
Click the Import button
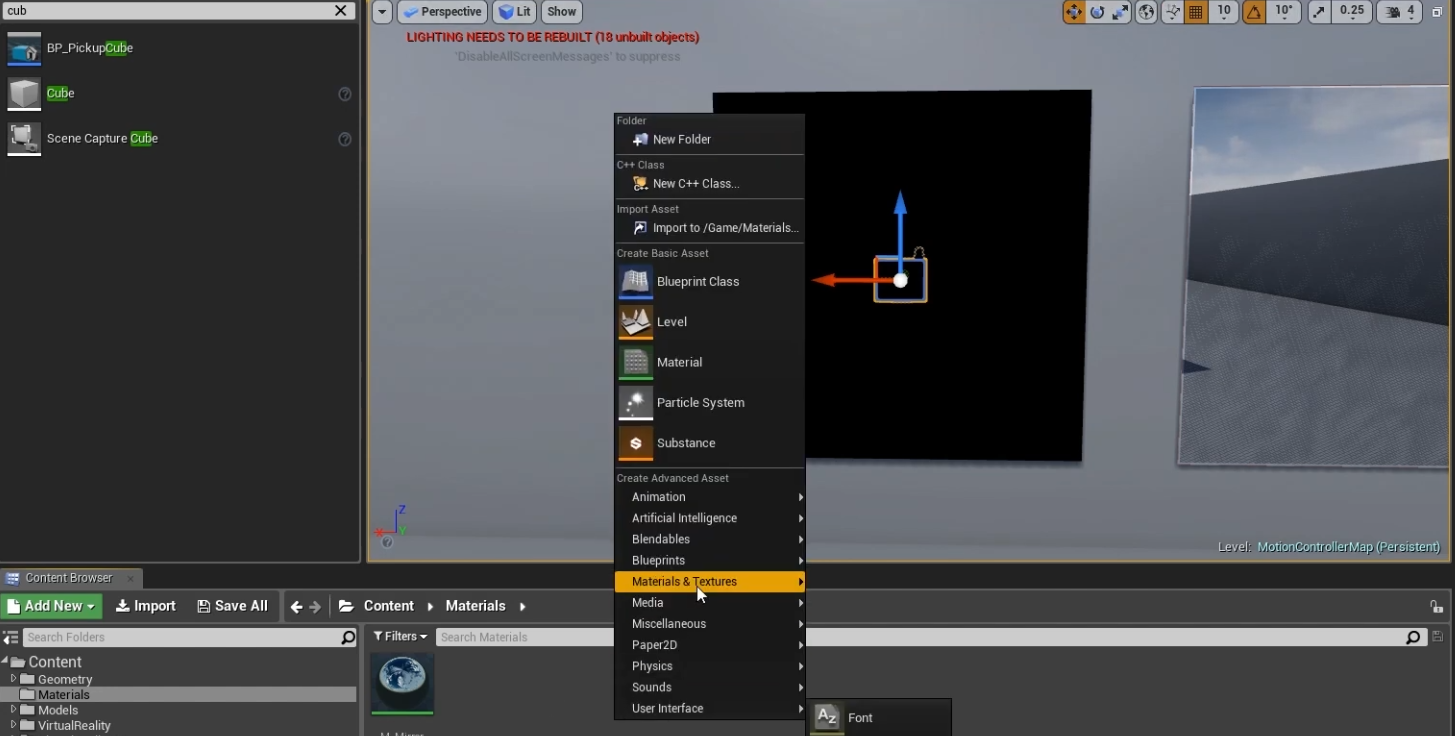(x=146, y=606)
